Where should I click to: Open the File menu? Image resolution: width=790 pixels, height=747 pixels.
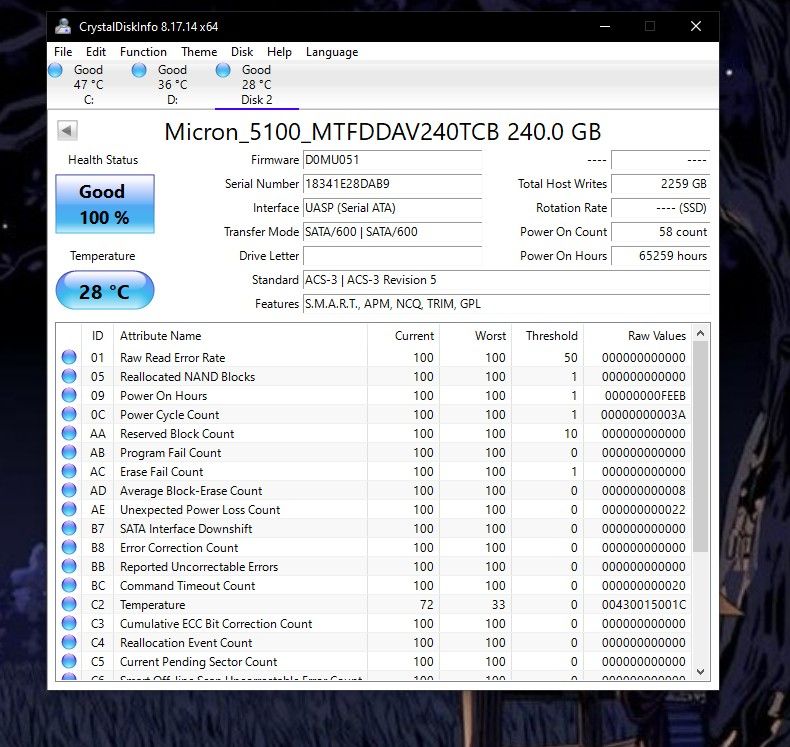[x=63, y=52]
